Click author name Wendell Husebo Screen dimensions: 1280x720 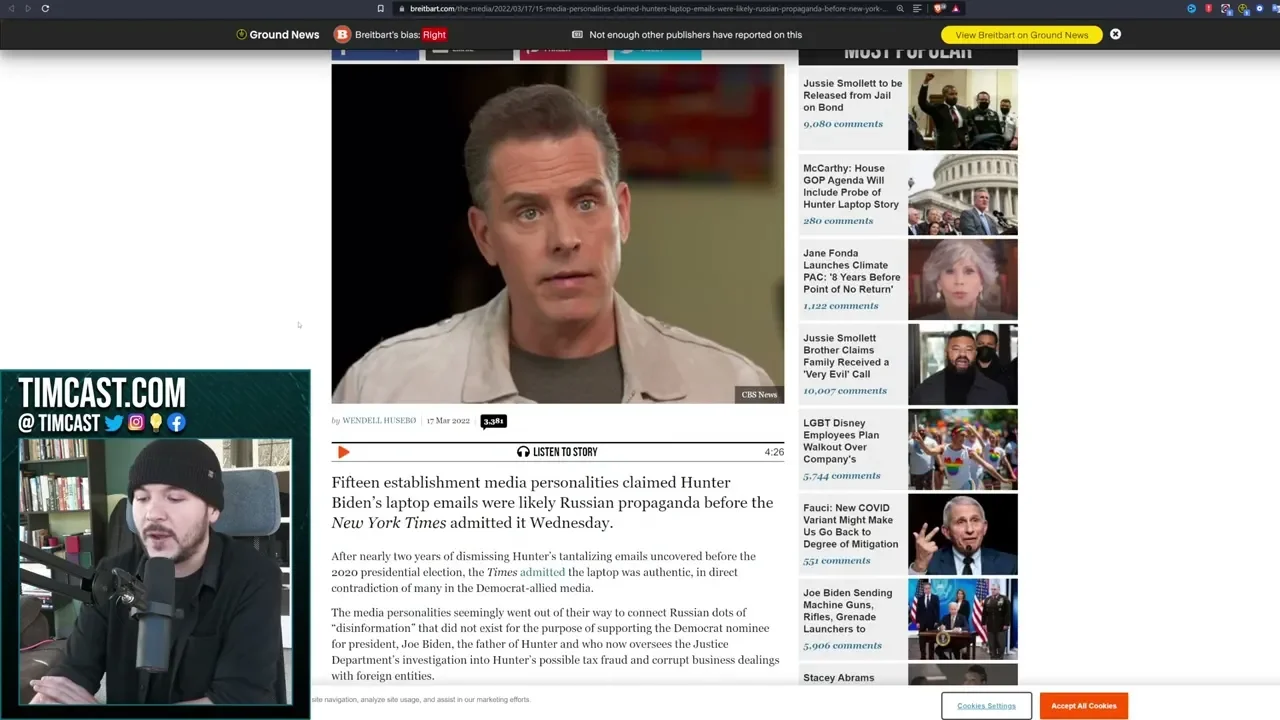379,421
